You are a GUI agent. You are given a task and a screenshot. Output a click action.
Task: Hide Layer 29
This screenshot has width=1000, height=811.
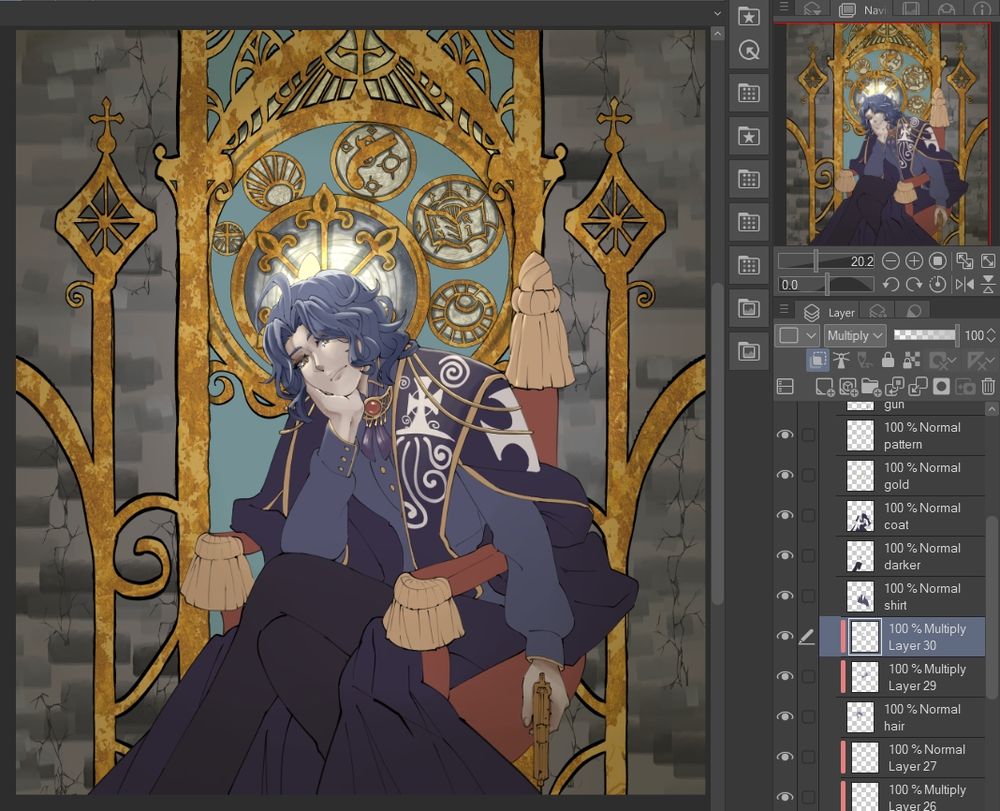click(x=785, y=676)
